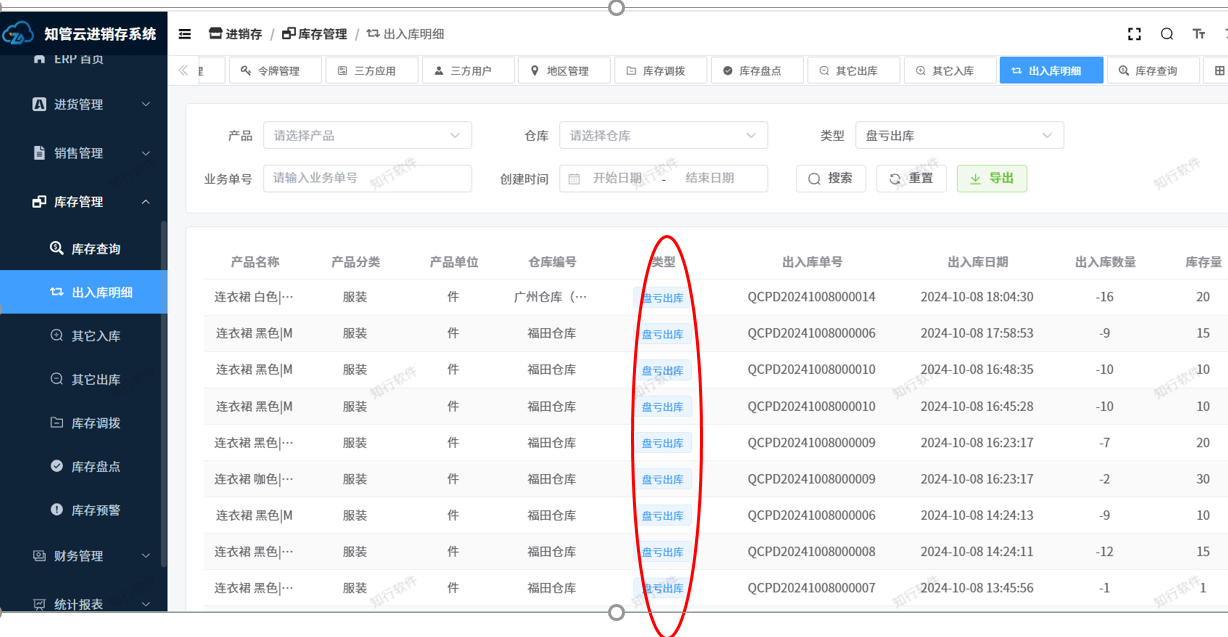
Task: Click the green 导出 button
Action: point(991,179)
